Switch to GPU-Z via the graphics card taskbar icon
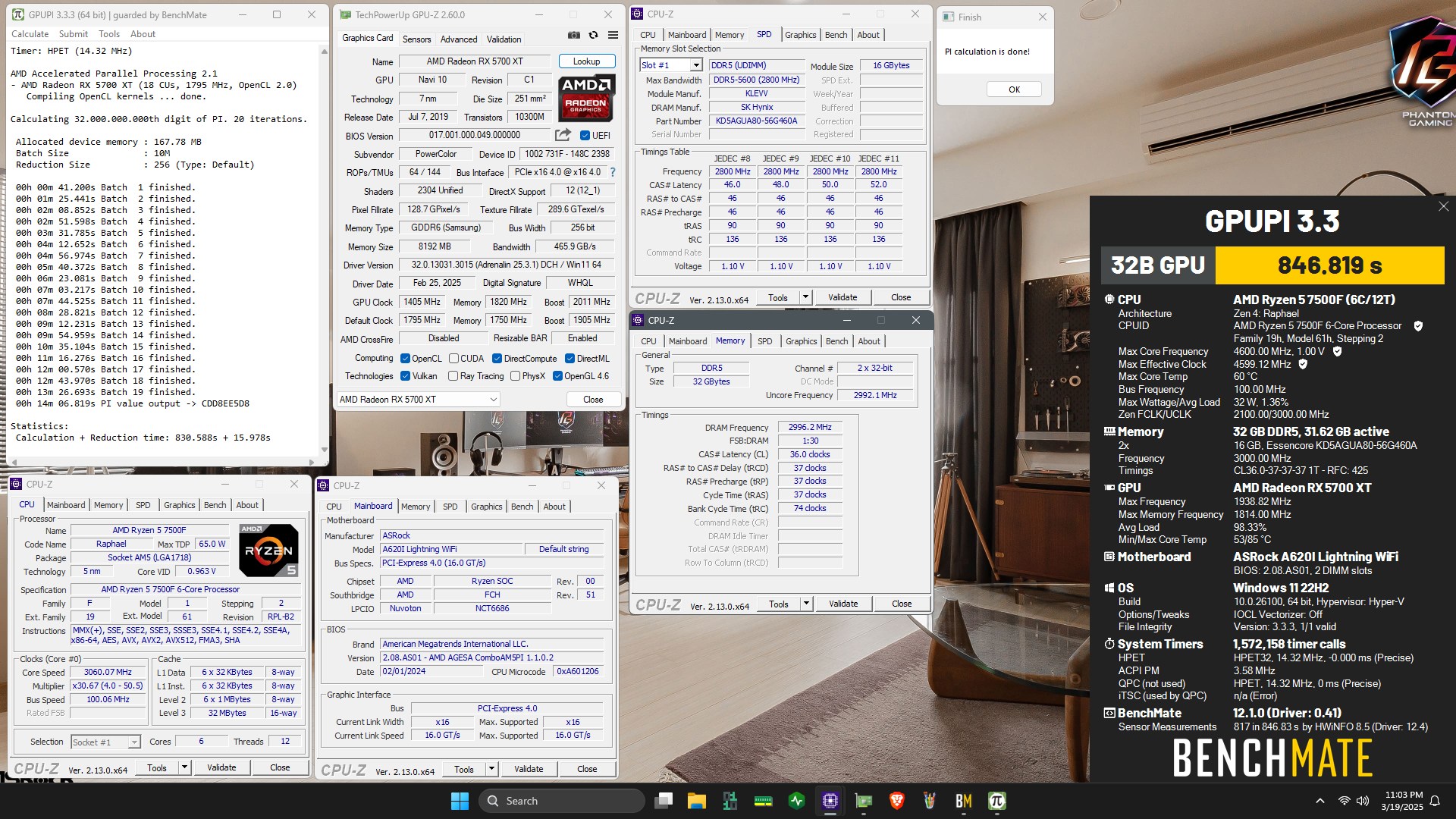This screenshot has height=819, width=1456. (864, 801)
